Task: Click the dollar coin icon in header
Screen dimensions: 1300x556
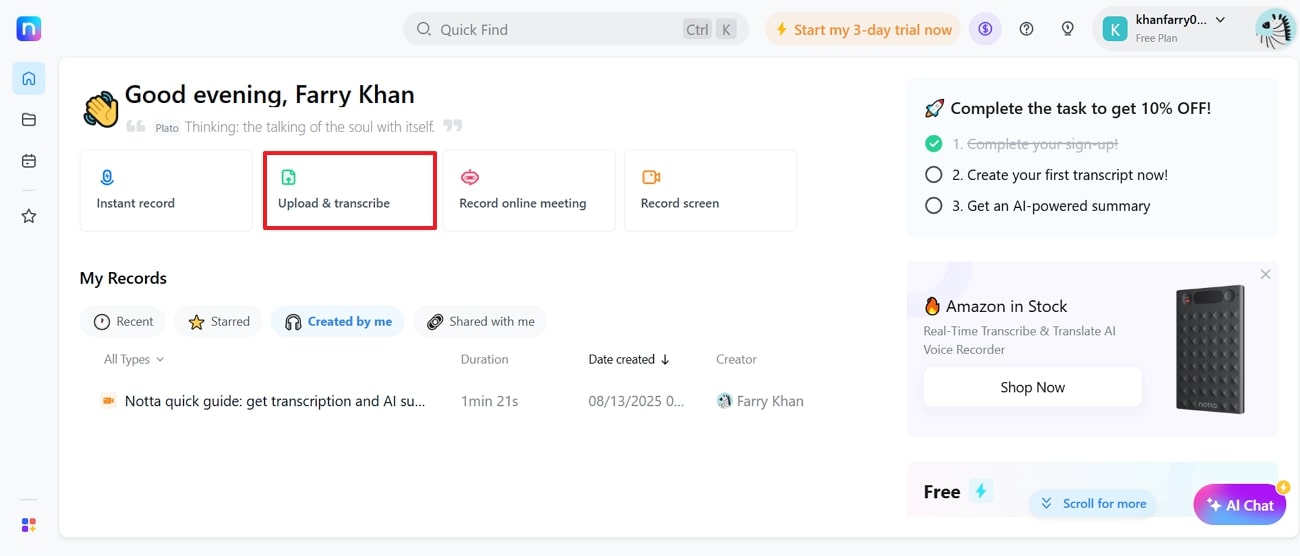Action: tap(985, 29)
